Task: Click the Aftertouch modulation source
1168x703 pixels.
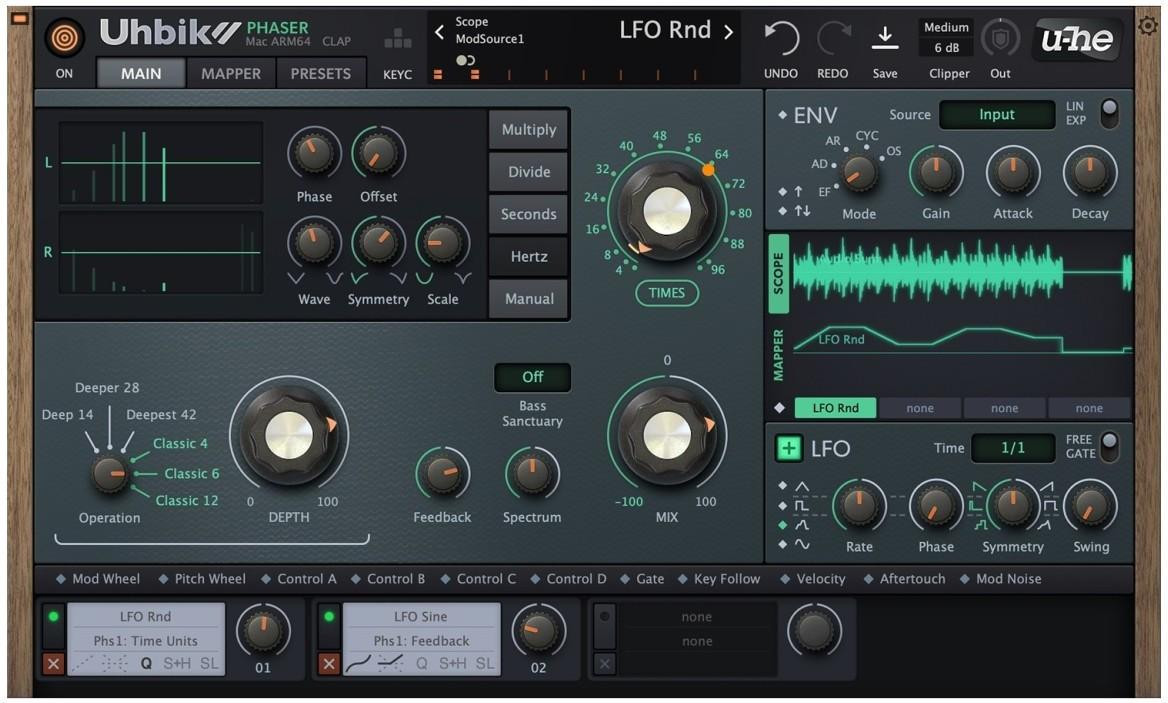Action: point(904,579)
